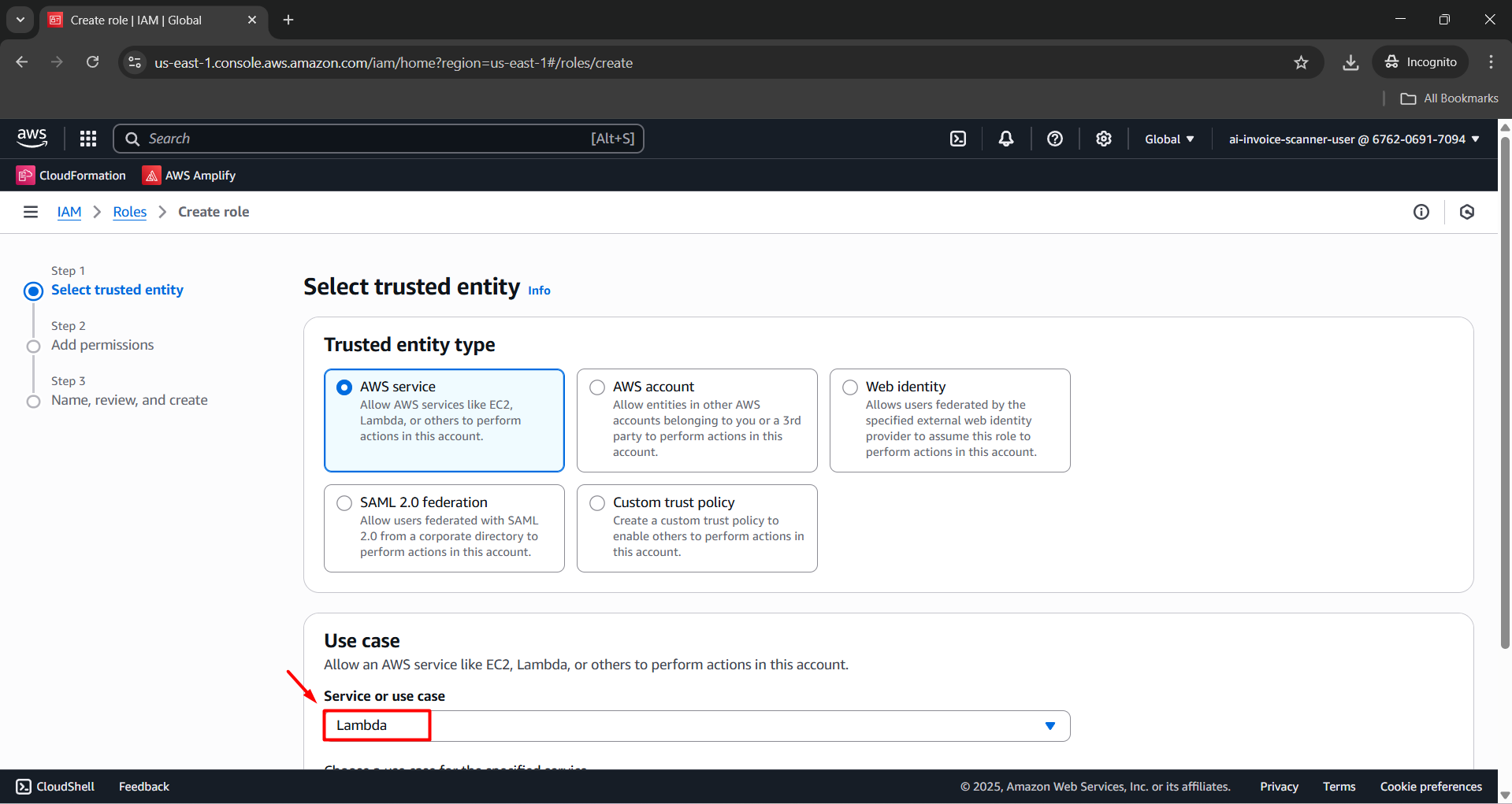Open CloudShell from the bottom status bar
The height and width of the screenshot is (804, 1512).
(54, 786)
